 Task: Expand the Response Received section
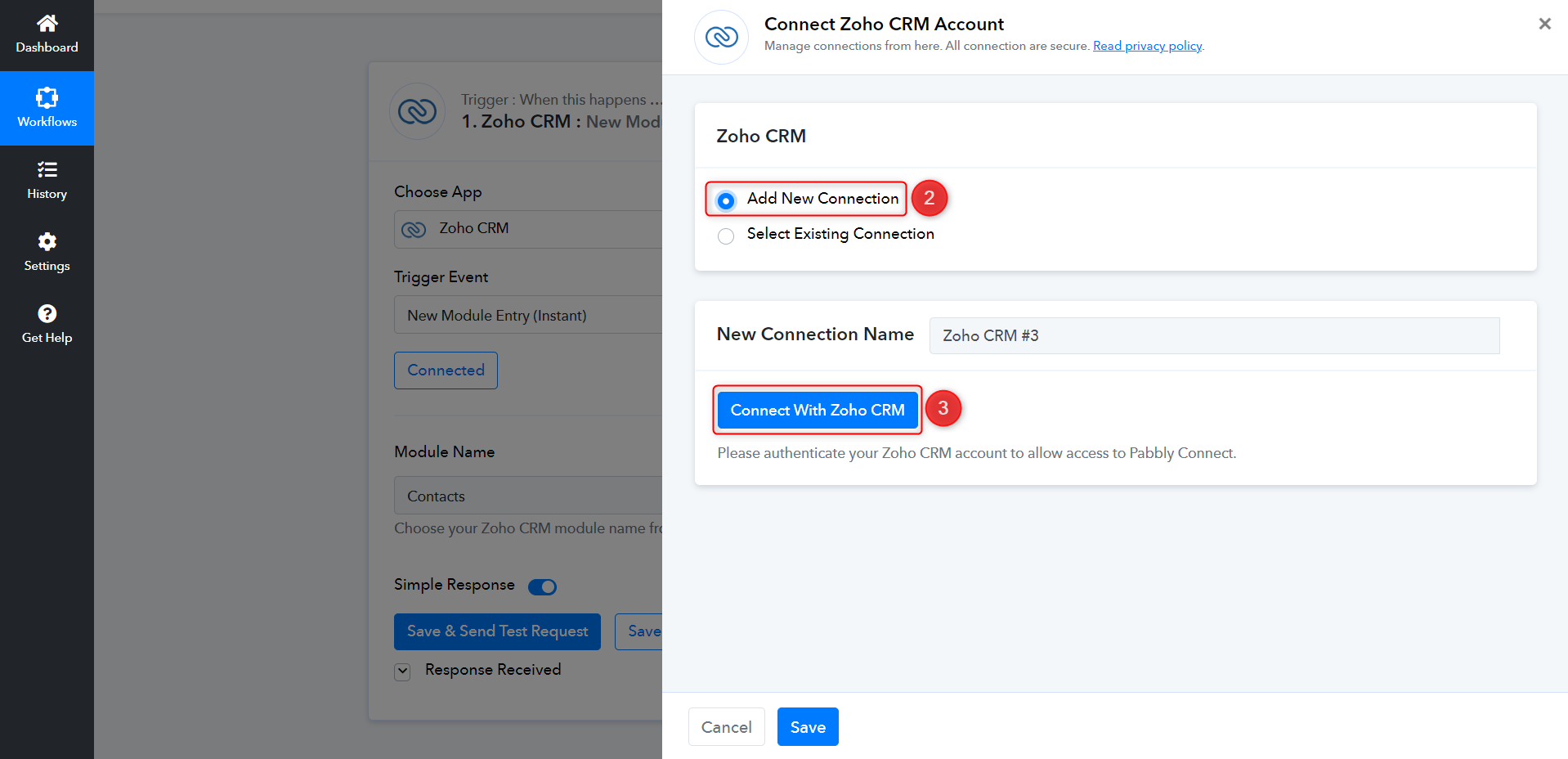402,671
